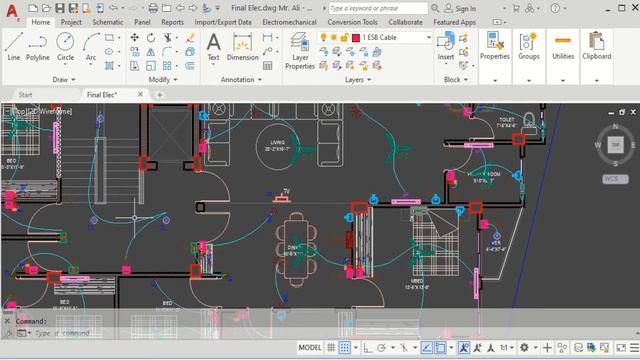640x360 pixels.
Task: Toggle object snap tracking in status bar
Action: pos(427,348)
